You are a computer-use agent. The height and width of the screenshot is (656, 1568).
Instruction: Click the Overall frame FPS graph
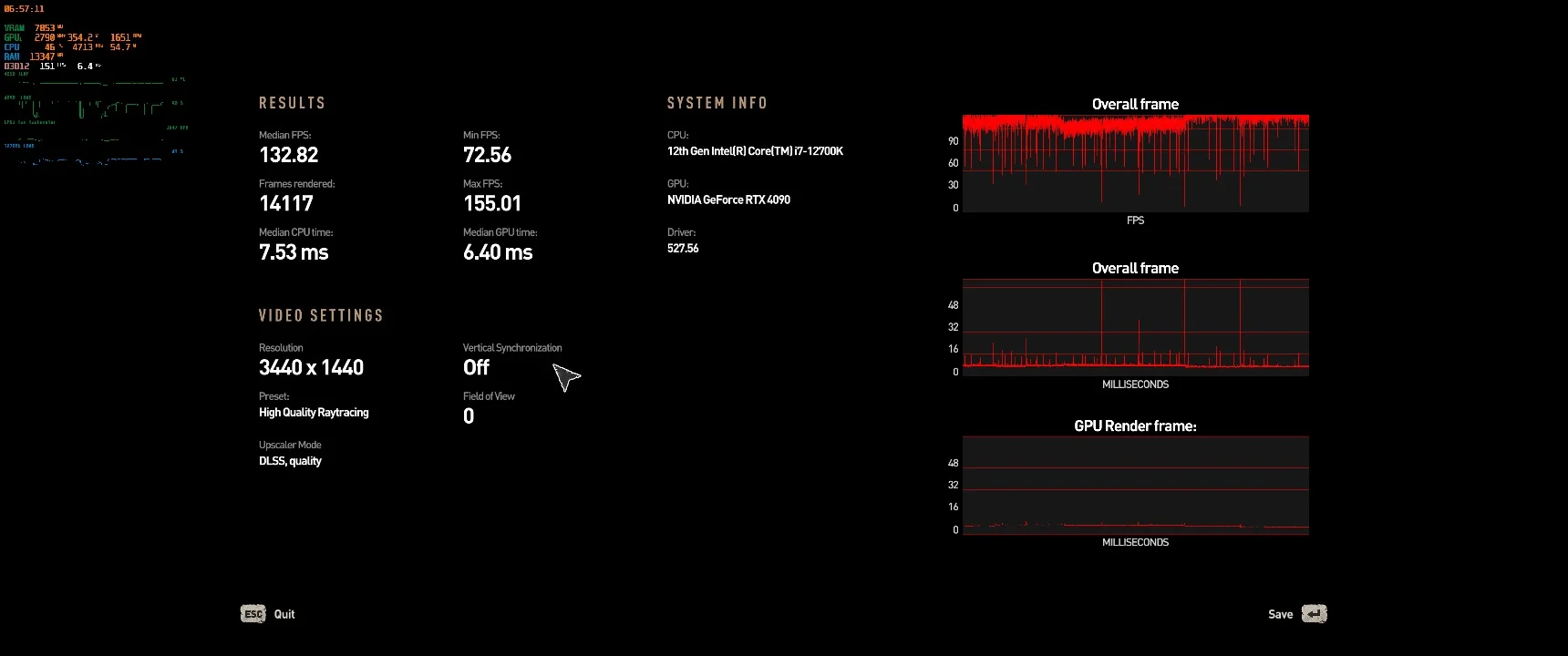(1136, 163)
